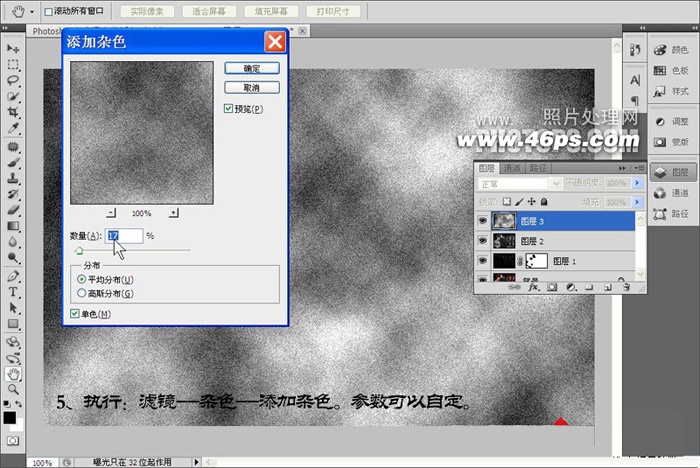The height and width of the screenshot is (468, 700).
Task: Click 取消 in noise dialog
Action: [x=252, y=88]
